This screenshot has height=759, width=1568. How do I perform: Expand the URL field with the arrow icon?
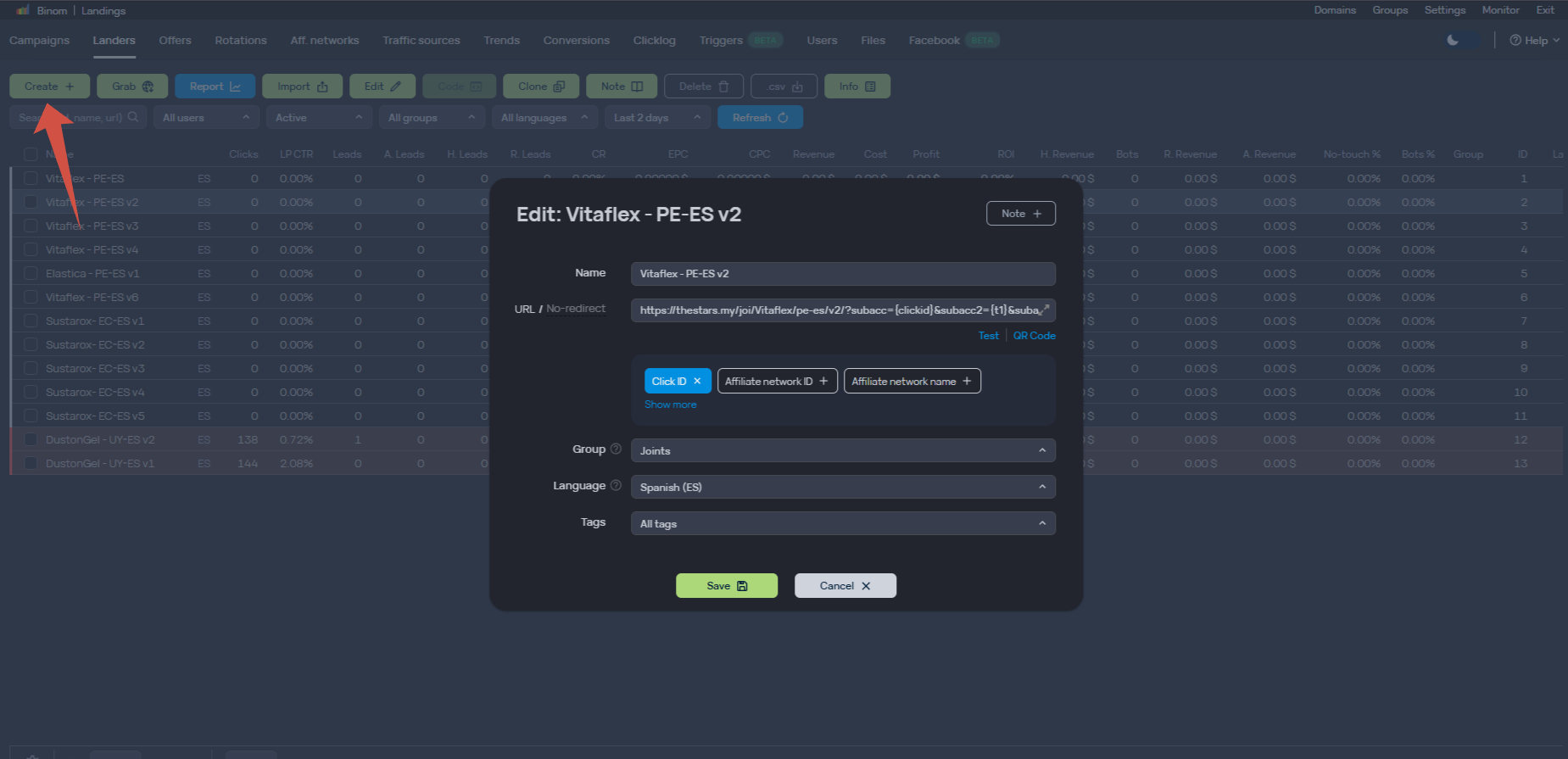1044,310
